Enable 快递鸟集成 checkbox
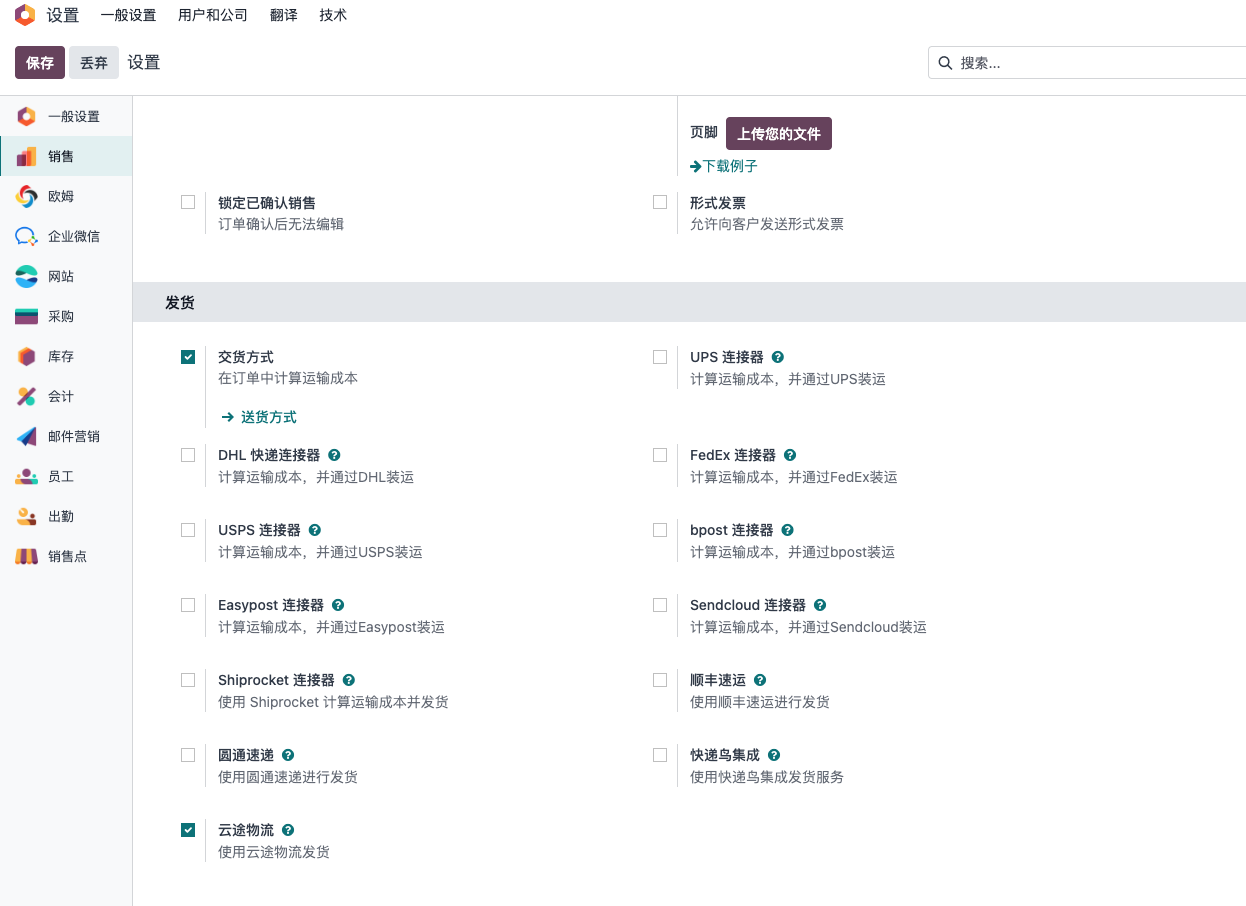Image resolution: width=1246 pixels, height=906 pixels. [660, 755]
